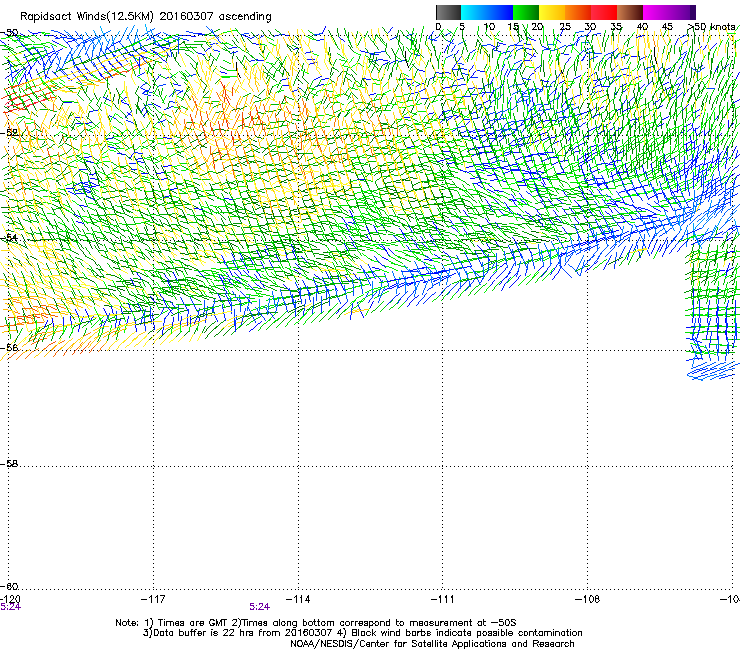Click the legend tick label '25'
The height and width of the screenshot is (650, 740).
(565, 27)
